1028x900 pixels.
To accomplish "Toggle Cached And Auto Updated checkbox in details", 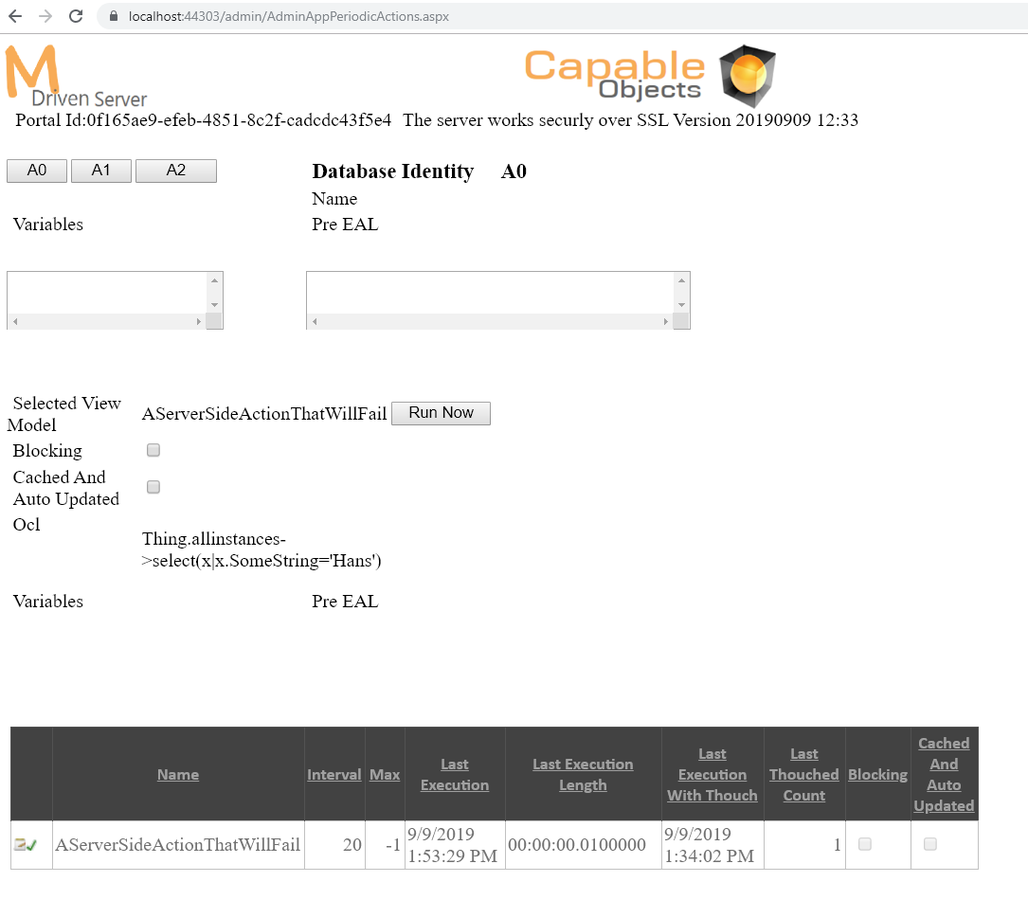I will [153, 486].
